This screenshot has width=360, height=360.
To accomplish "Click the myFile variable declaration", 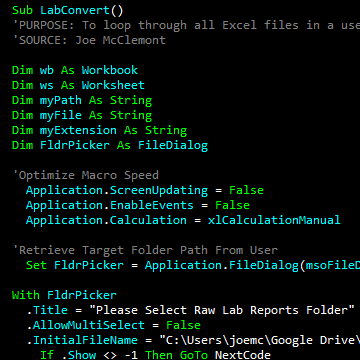I will pos(82,115).
